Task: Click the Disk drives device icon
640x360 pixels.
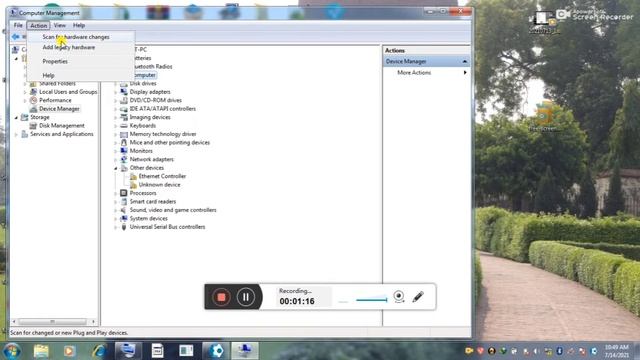Action: pyautogui.click(x=124, y=83)
